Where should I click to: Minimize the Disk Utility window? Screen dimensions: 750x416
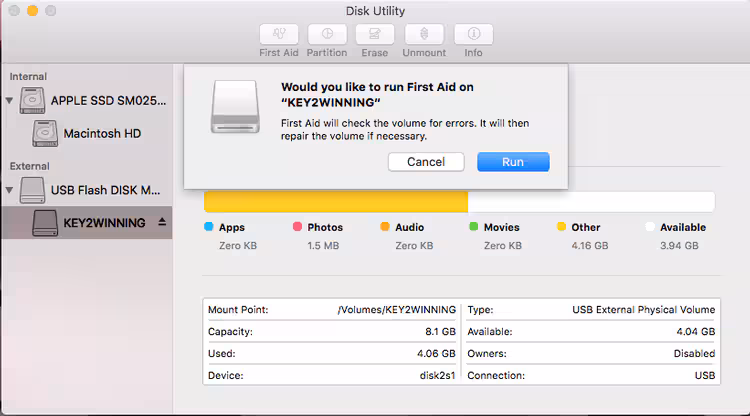tap(33, 11)
